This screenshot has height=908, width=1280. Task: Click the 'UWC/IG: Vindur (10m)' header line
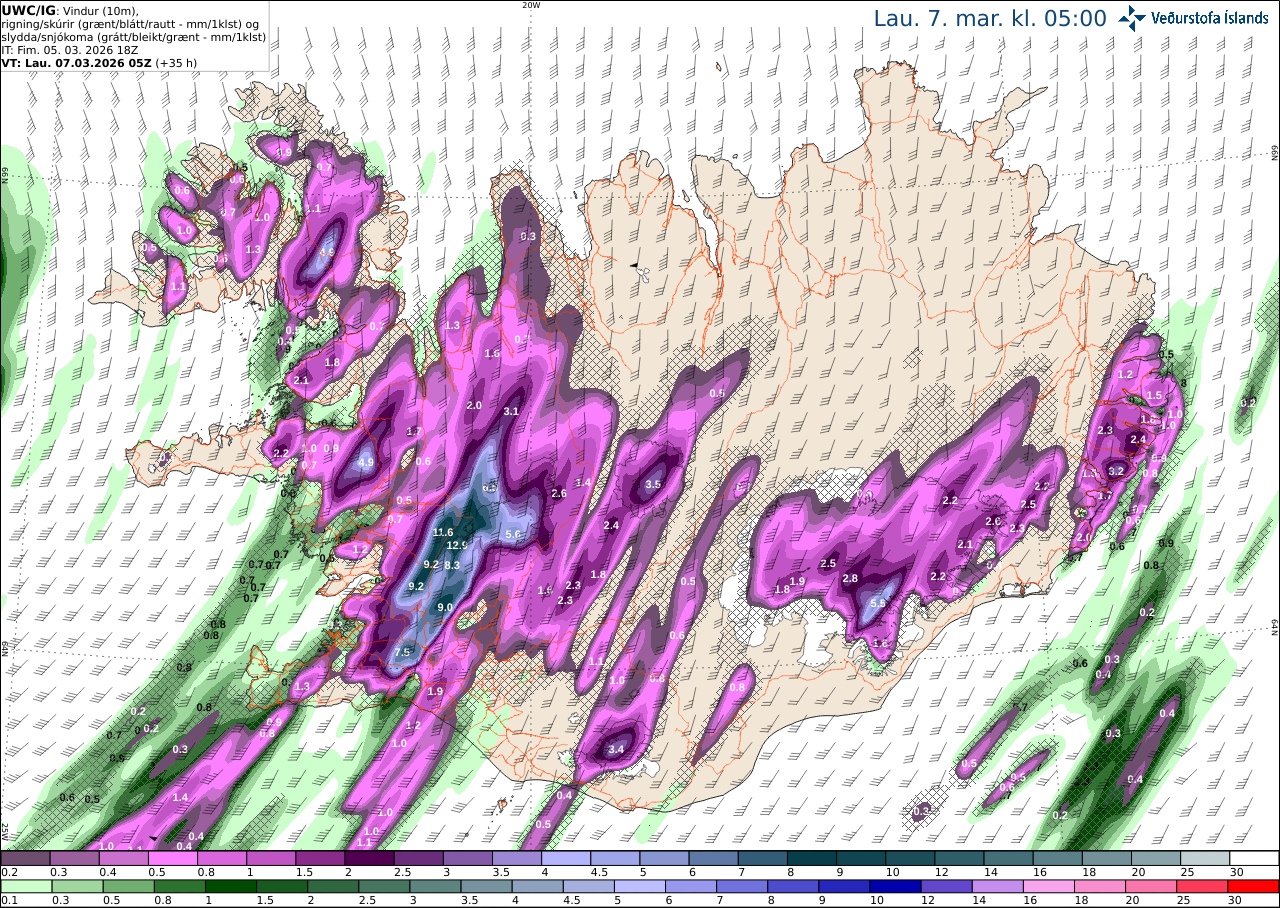point(69,9)
